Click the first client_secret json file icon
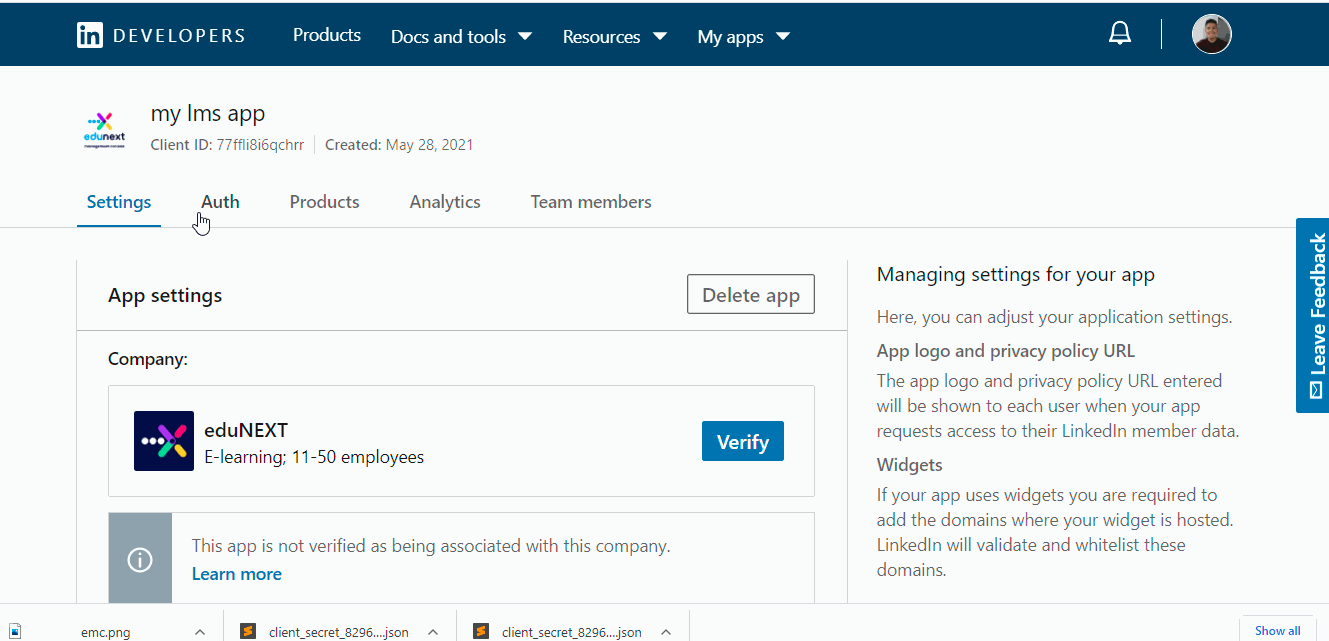 pos(248,632)
